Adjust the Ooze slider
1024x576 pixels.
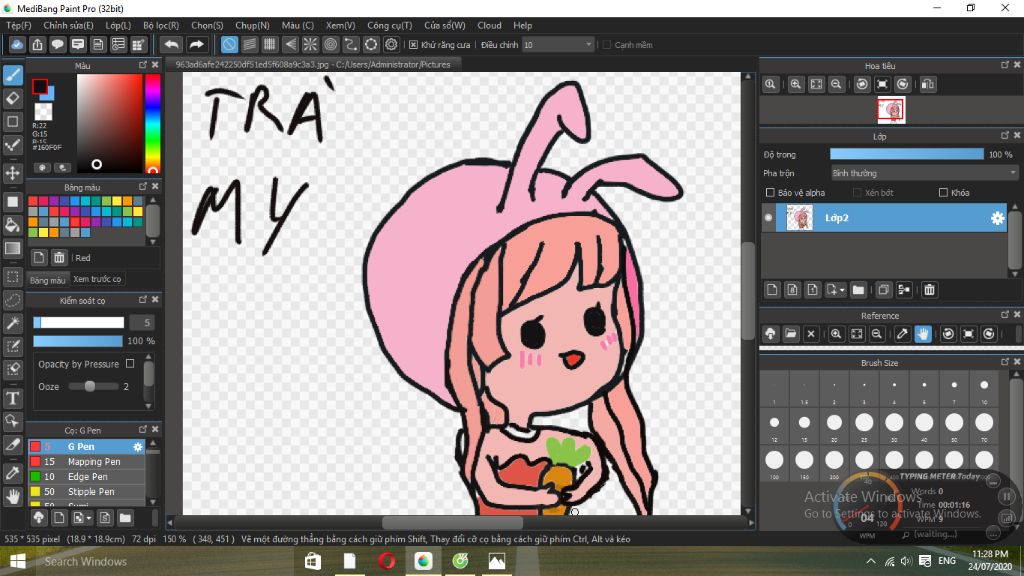coord(93,387)
